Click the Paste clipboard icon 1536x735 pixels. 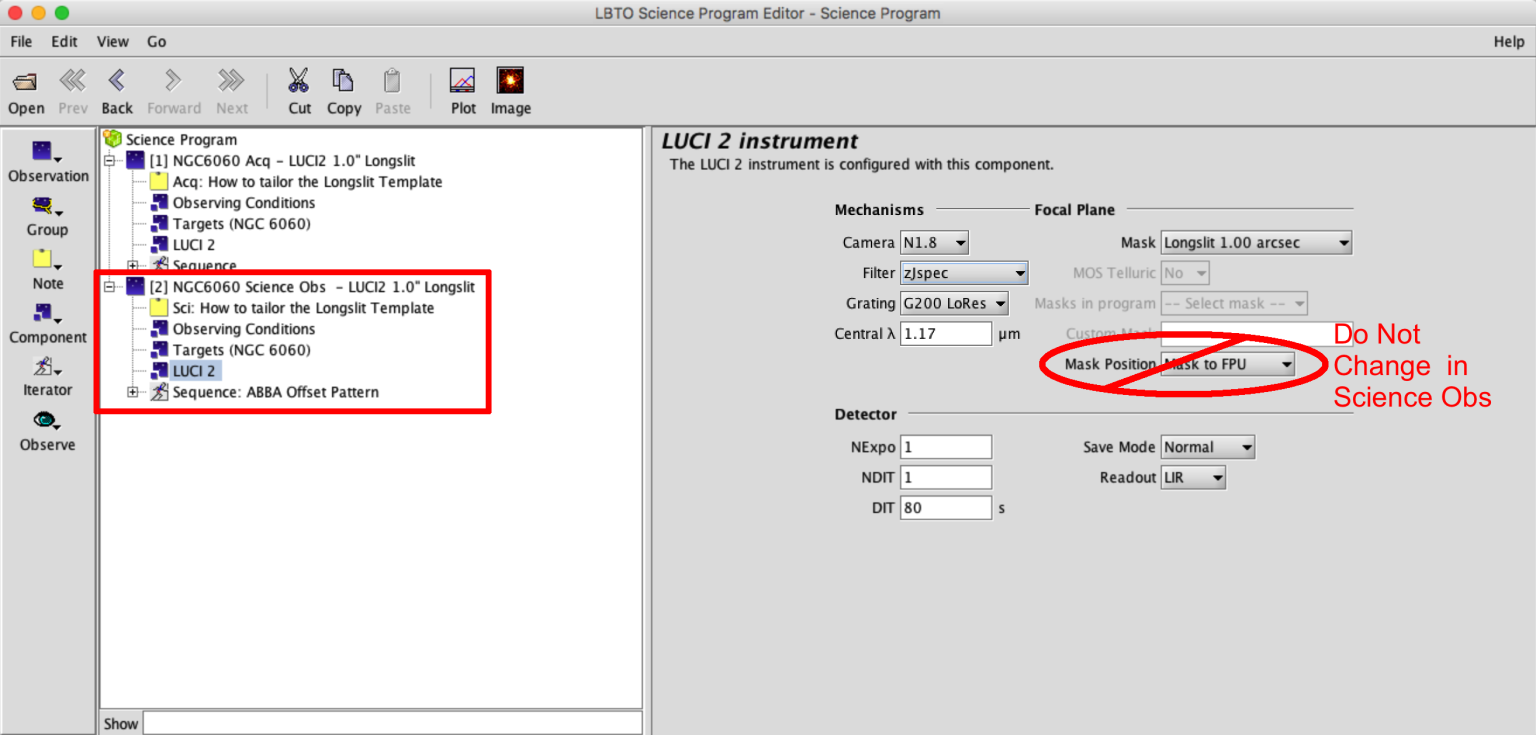392,80
